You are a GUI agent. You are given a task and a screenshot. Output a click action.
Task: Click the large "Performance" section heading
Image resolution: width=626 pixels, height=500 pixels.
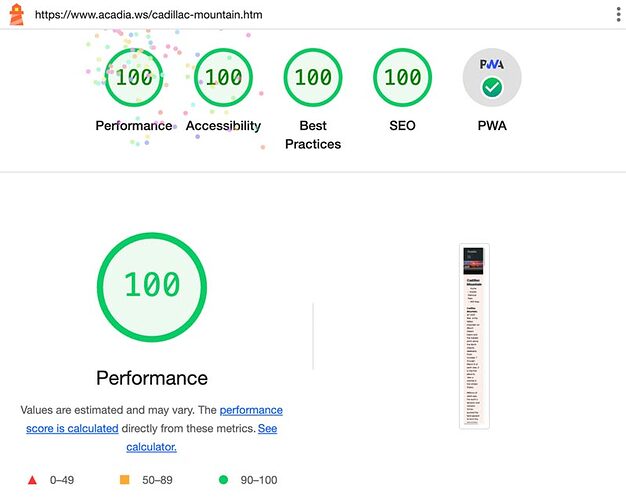click(152, 378)
